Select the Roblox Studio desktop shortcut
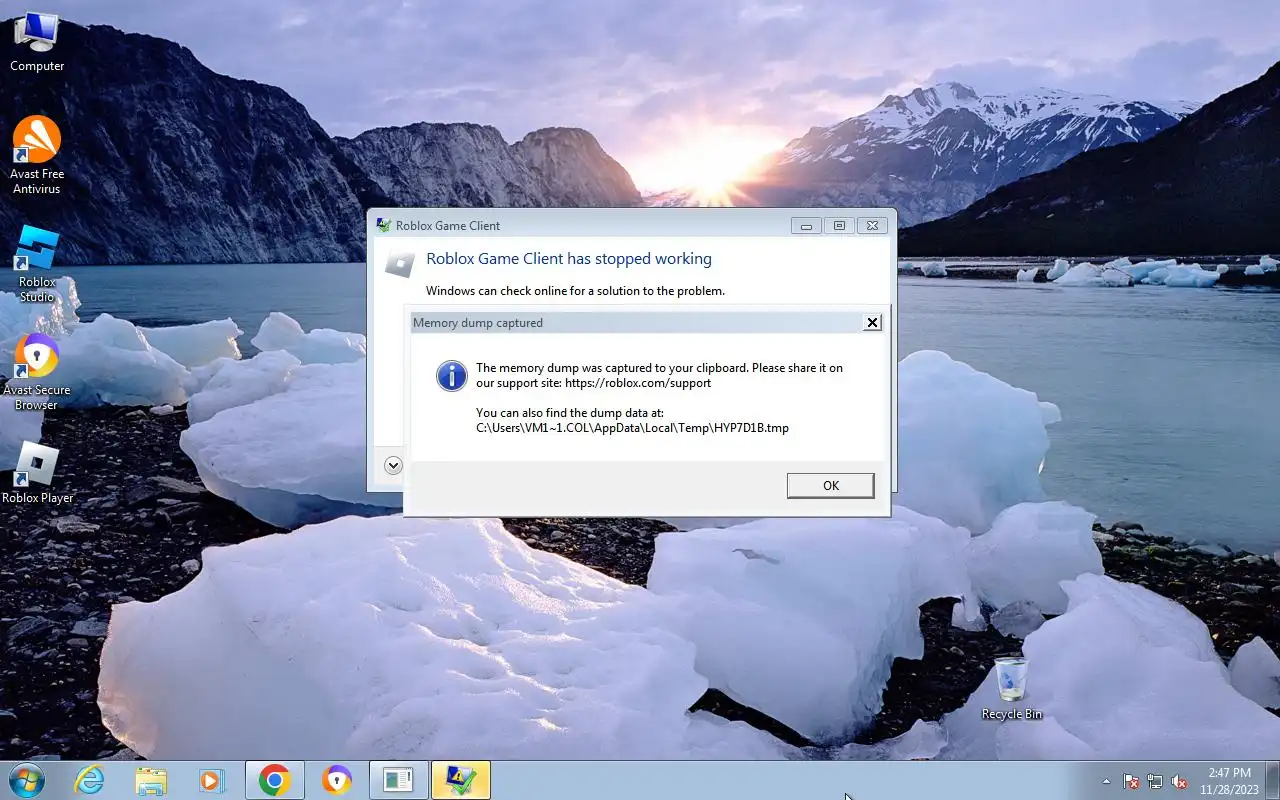Image resolution: width=1280 pixels, height=800 pixels. 37,264
